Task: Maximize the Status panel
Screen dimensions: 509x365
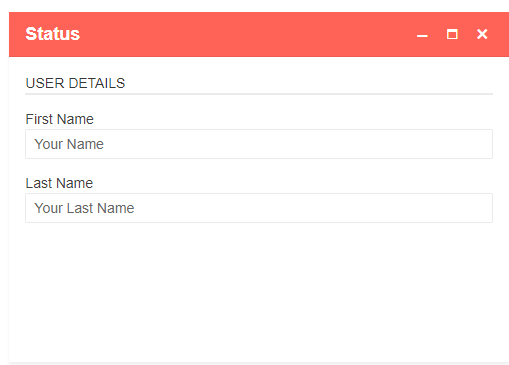Action: pyautogui.click(x=452, y=34)
